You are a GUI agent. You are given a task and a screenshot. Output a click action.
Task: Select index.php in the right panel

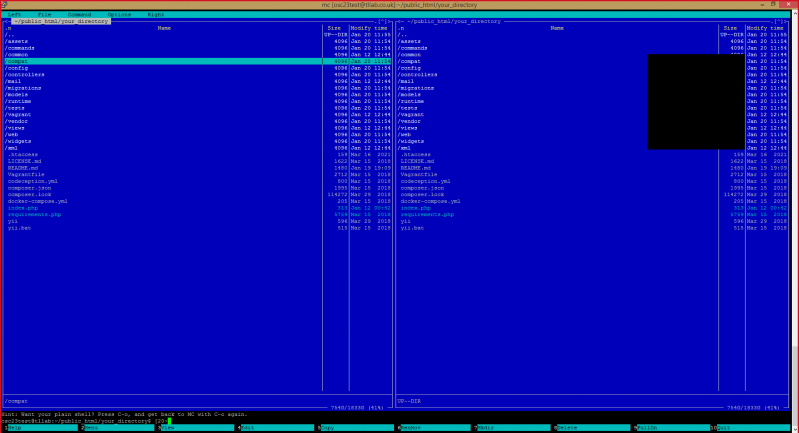point(416,207)
